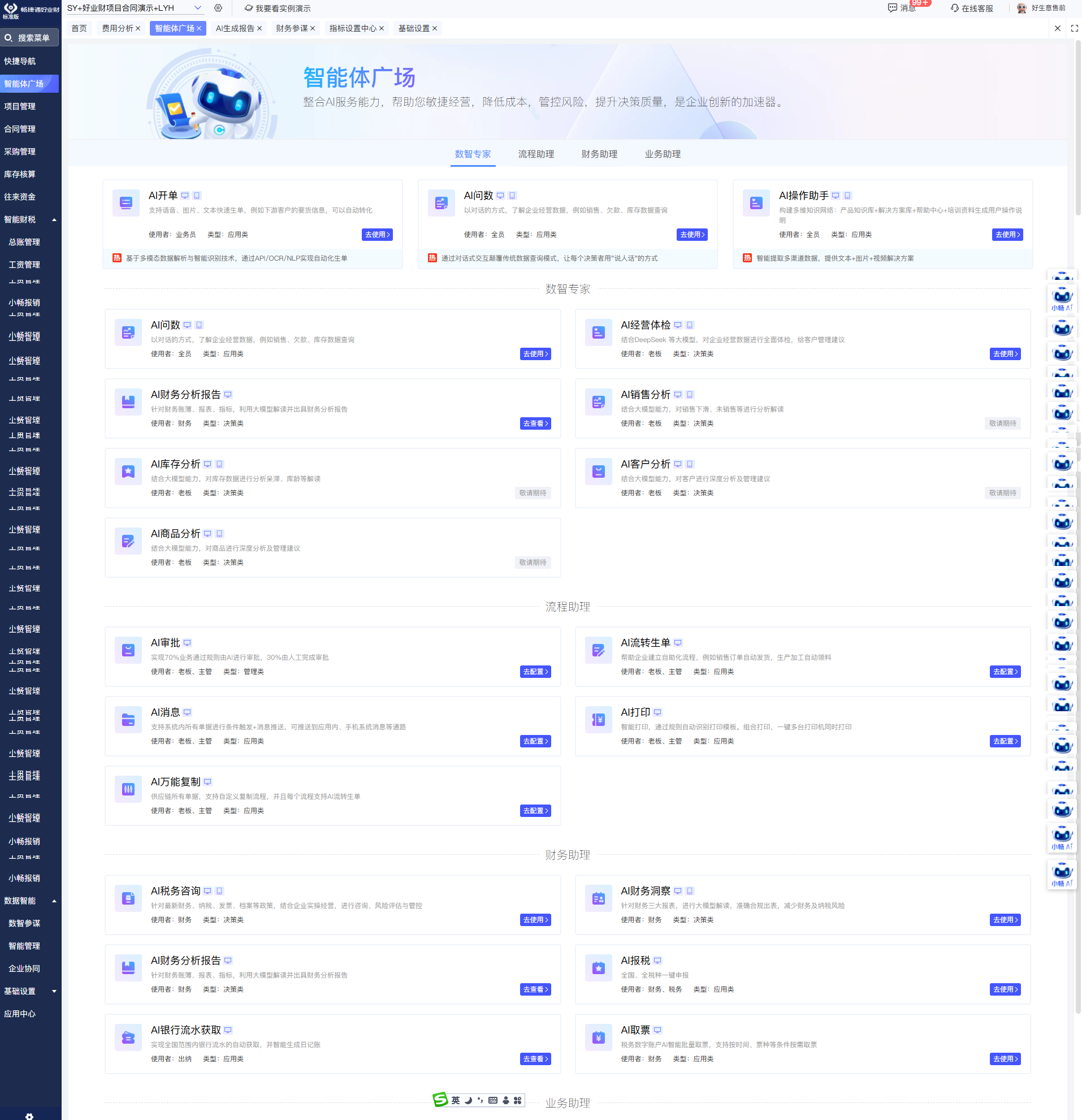Open the project selector dropdown SY+好业财项目合同演示+LYH

pyautogui.click(x=198, y=8)
